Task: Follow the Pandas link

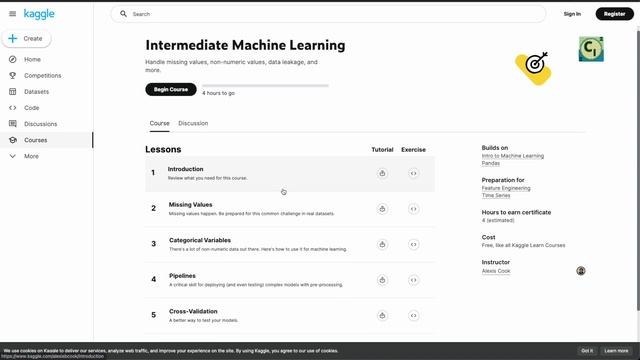Action: 491,163
